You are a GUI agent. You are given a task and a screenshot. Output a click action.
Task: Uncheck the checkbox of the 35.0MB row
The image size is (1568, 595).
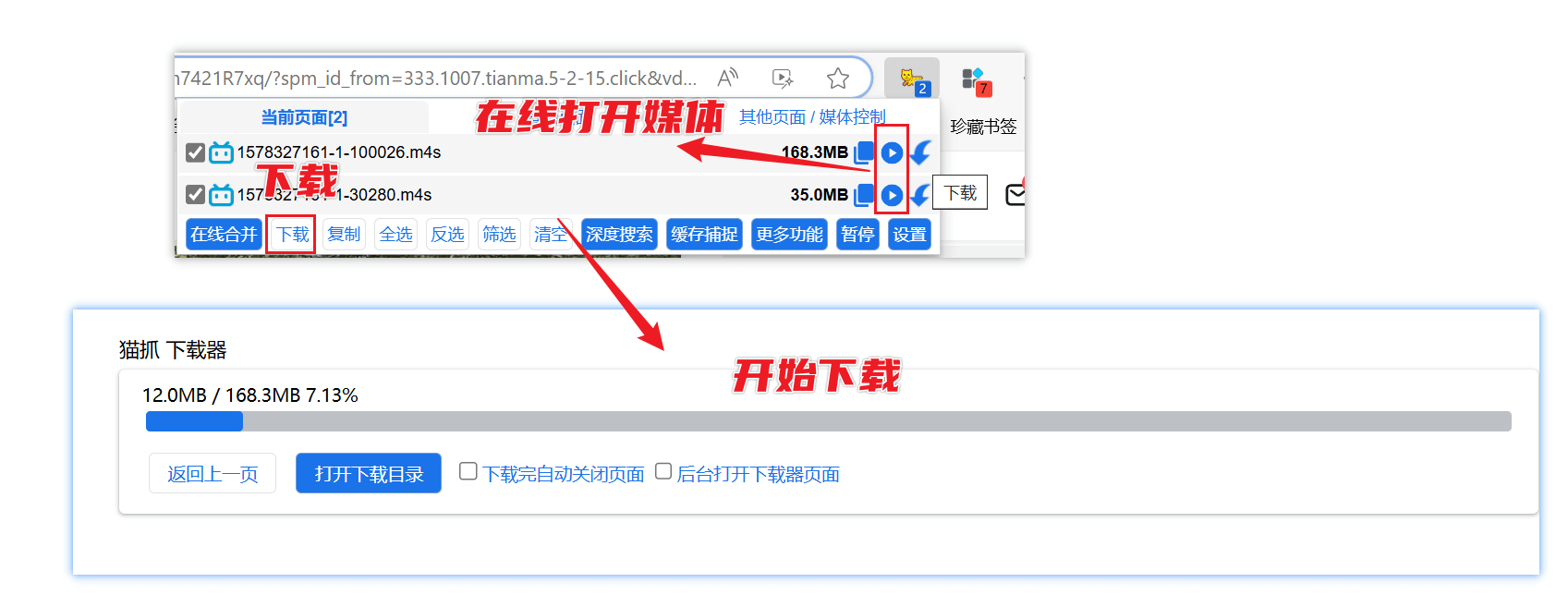195,195
